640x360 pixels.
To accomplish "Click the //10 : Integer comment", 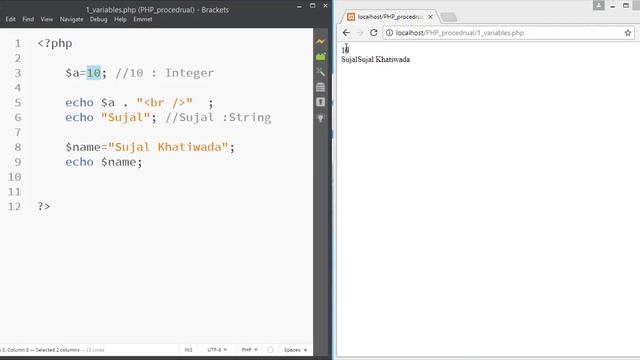I will pyautogui.click(x=164, y=73).
